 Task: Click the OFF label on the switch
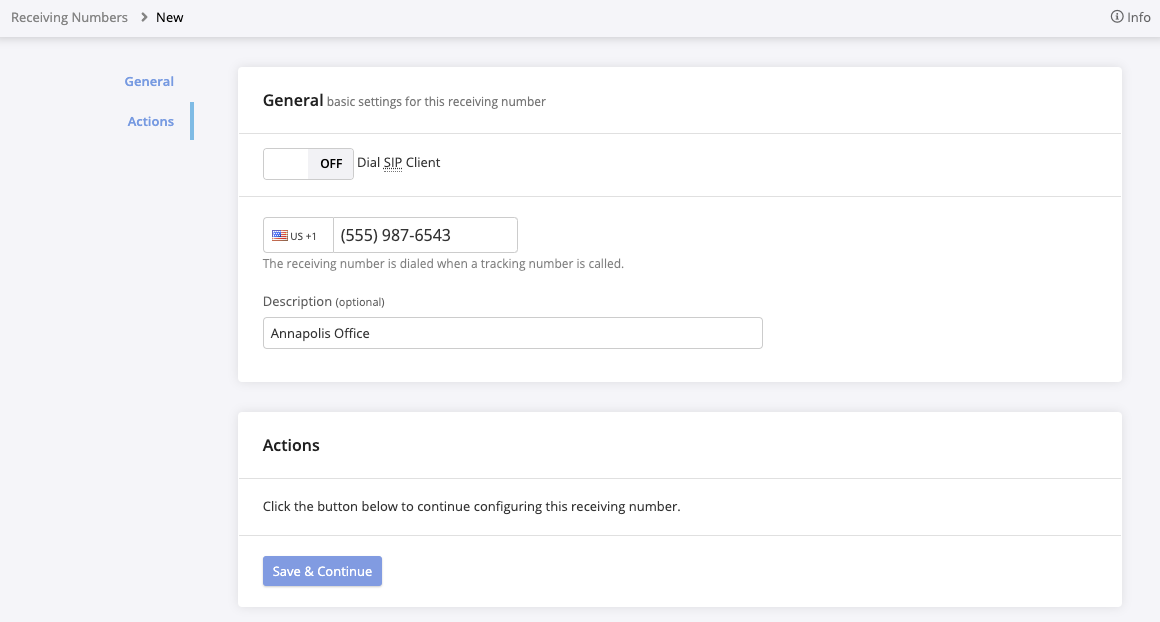point(331,164)
